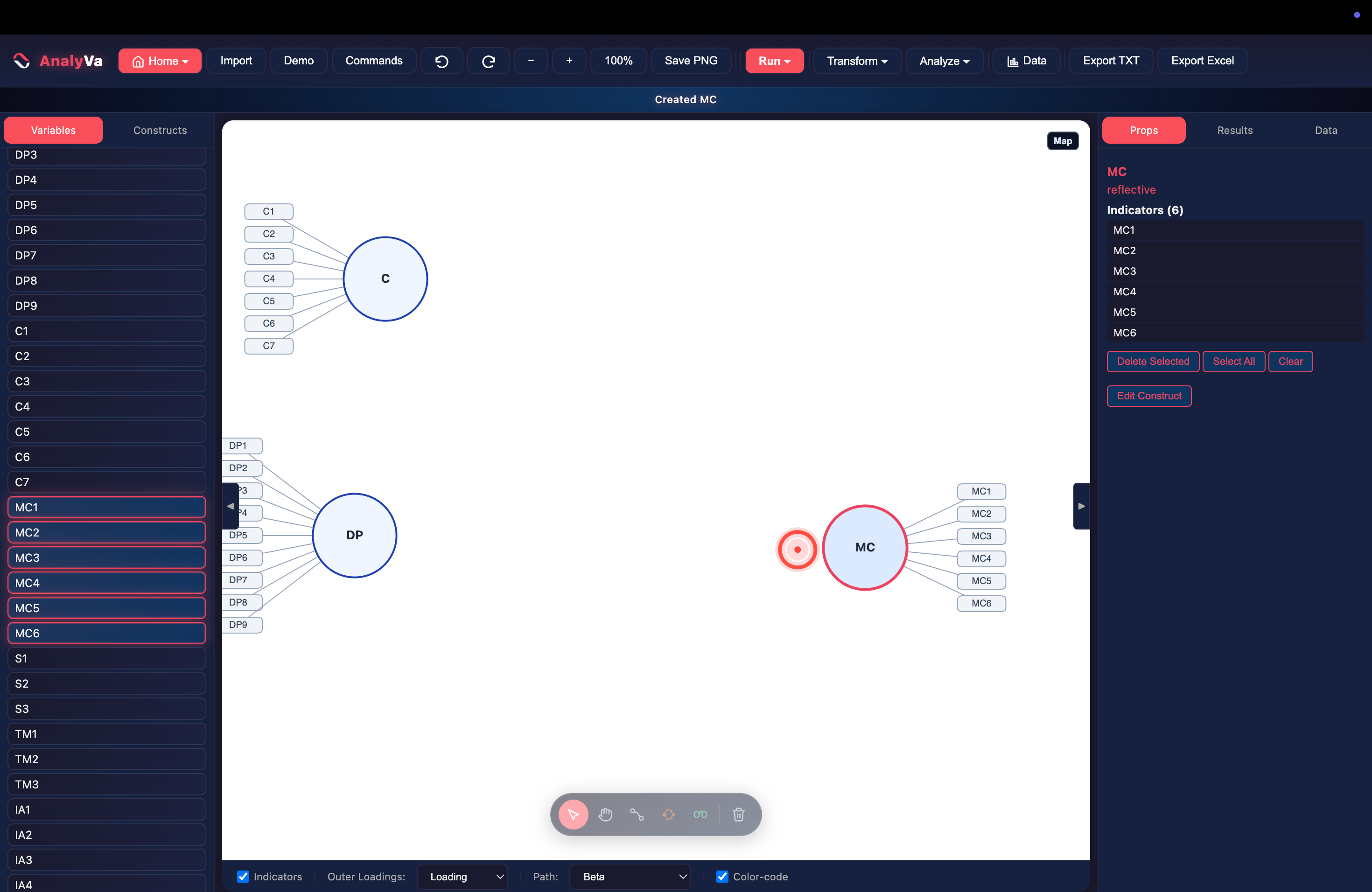Viewport: 1372px width, 892px height.
Task: Select variable TM3 in the left list
Action: tap(107, 785)
